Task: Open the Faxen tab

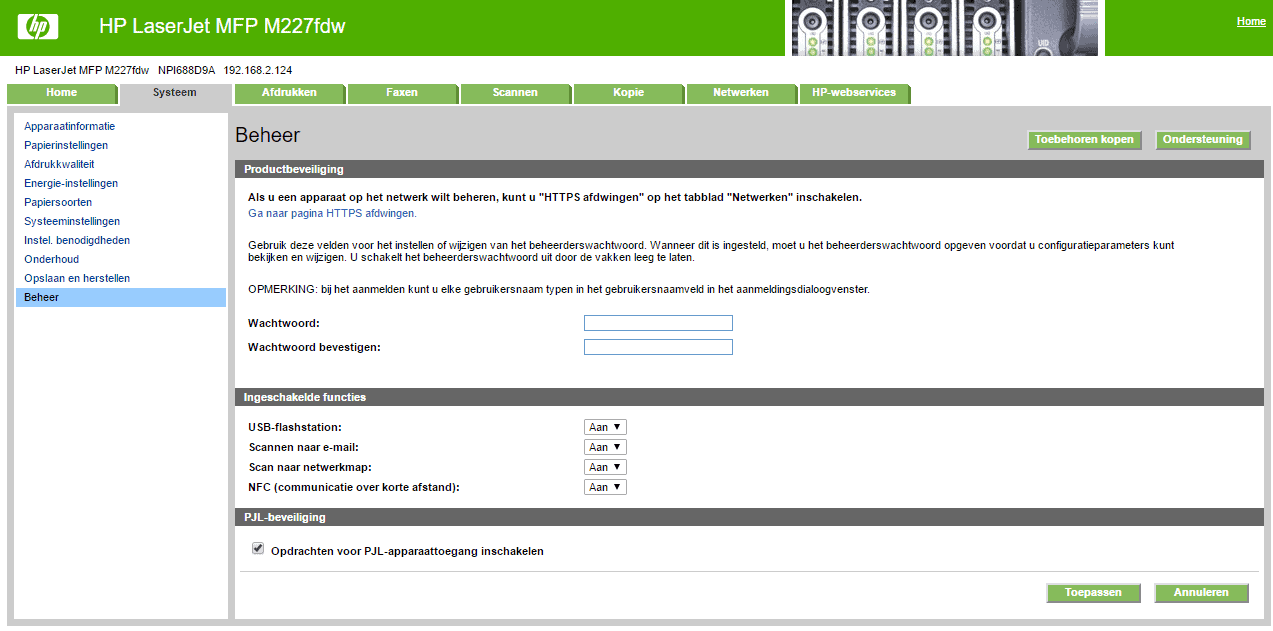Action: click(402, 93)
